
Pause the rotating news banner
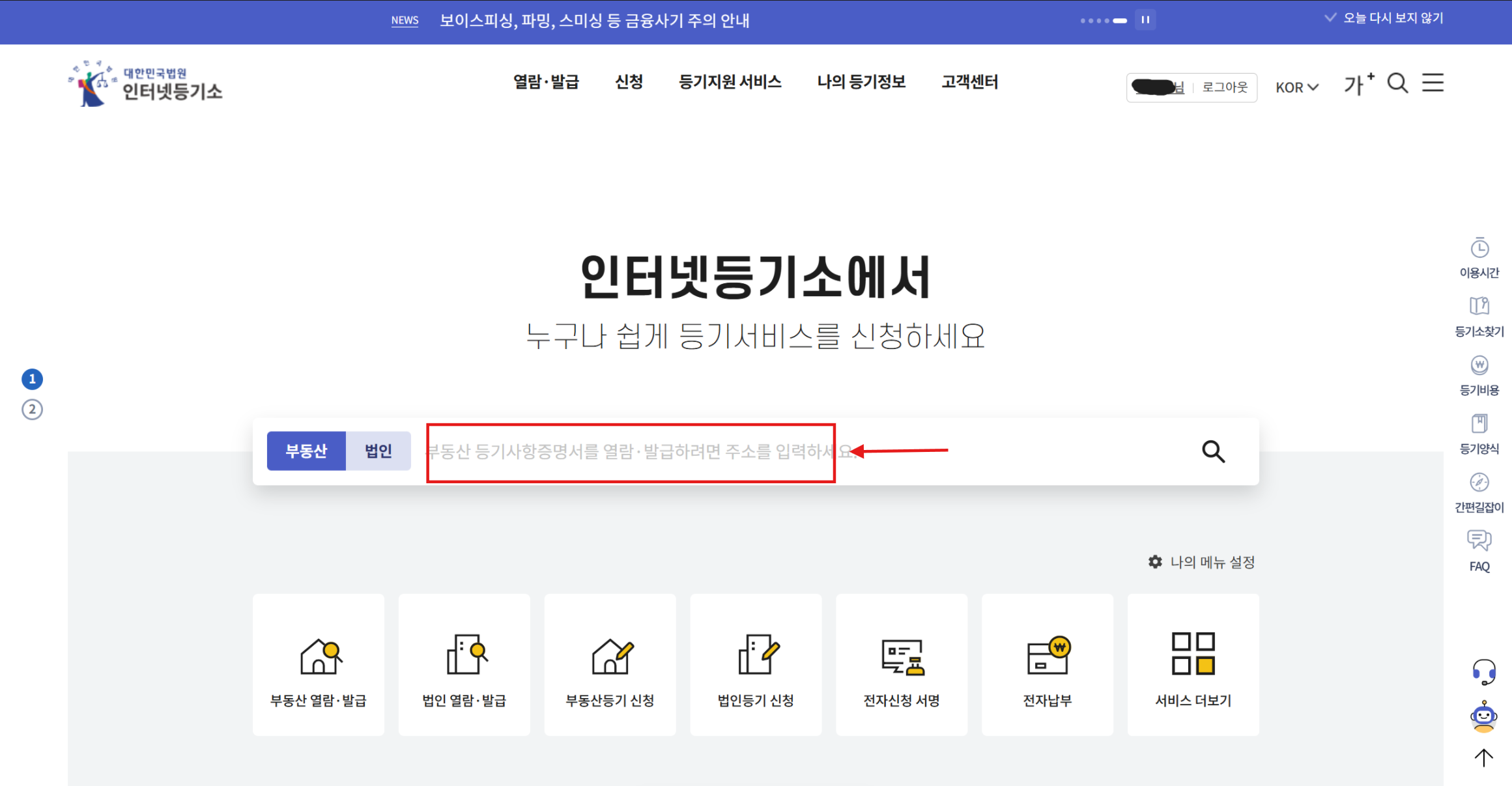pos(1145,20)
